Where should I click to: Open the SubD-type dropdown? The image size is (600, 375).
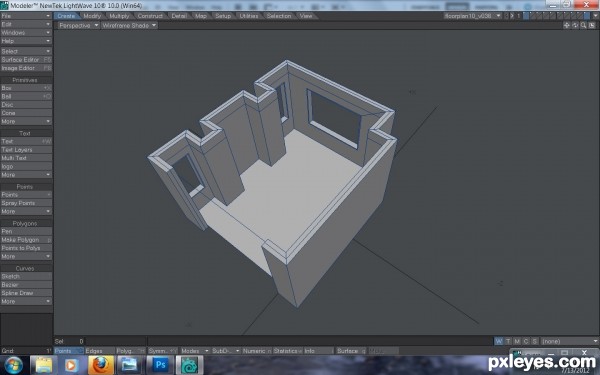226,351
